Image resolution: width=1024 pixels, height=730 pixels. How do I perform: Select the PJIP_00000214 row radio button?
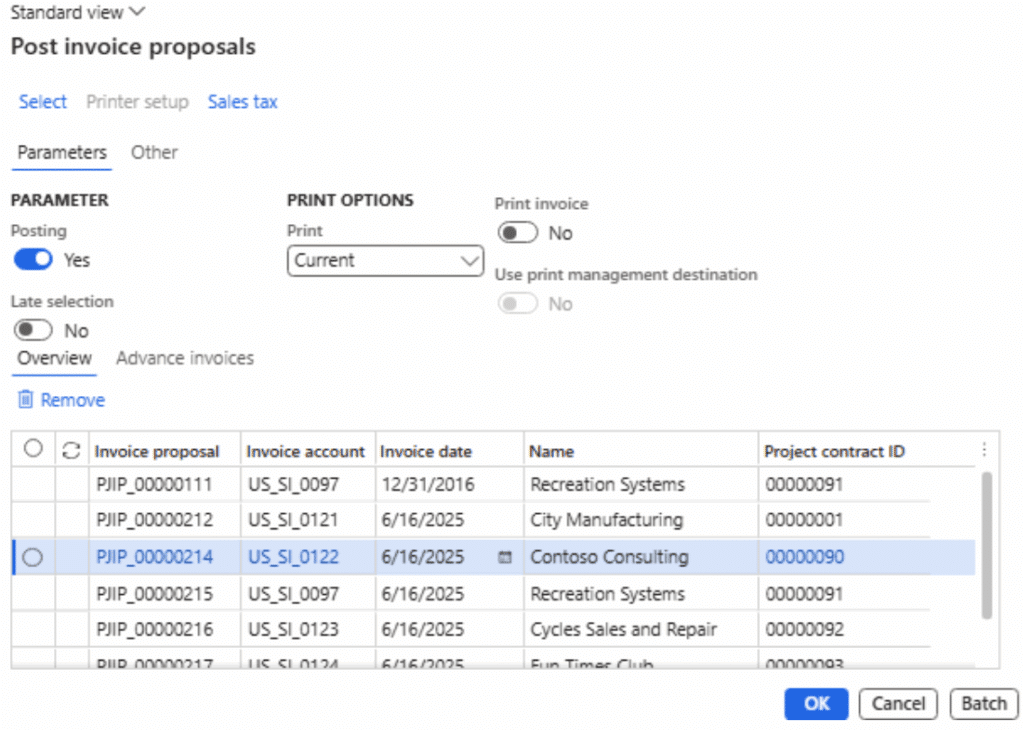point(33,558)
